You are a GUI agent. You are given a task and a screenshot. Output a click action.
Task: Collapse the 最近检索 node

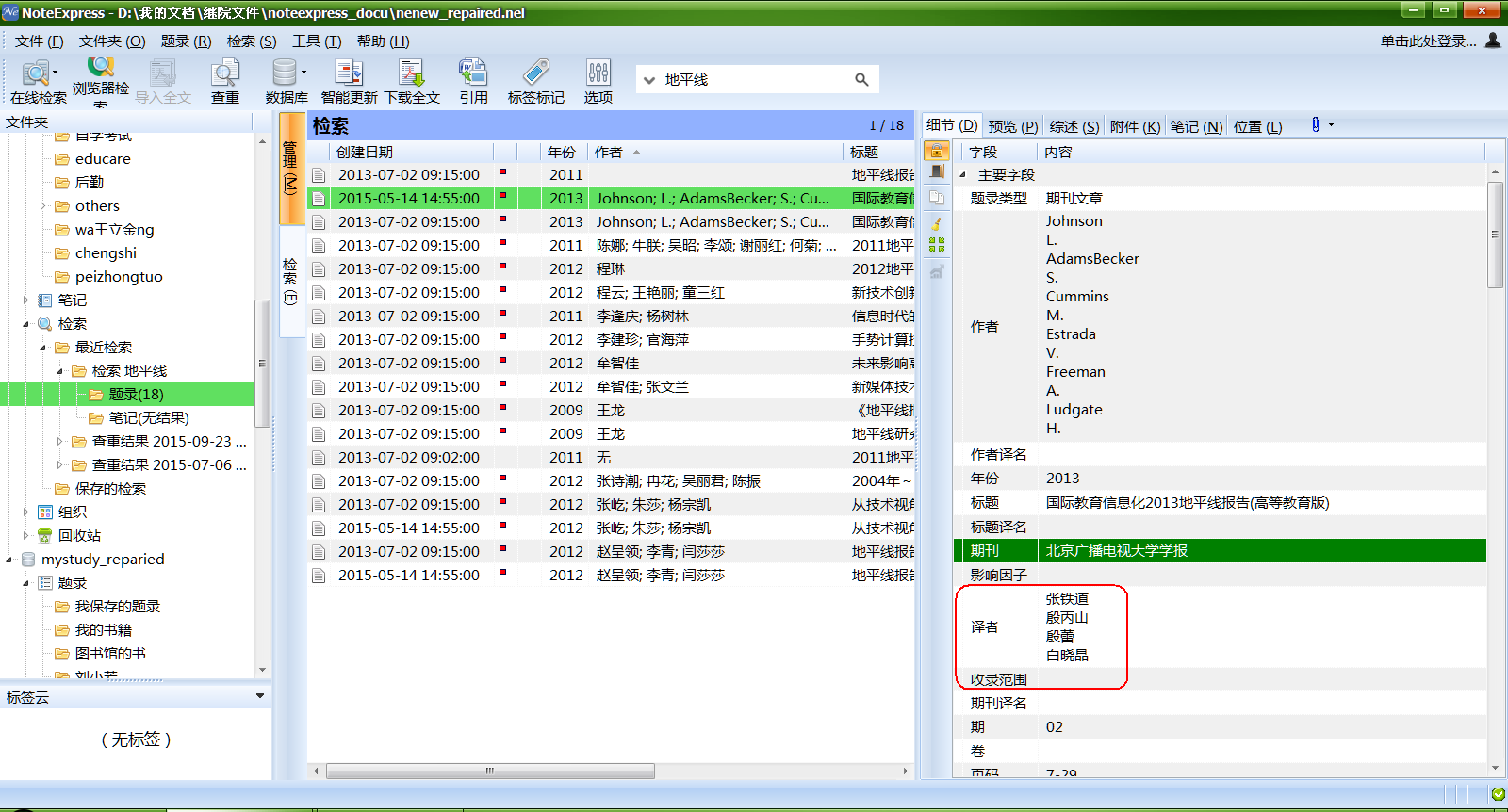(42, 348)
